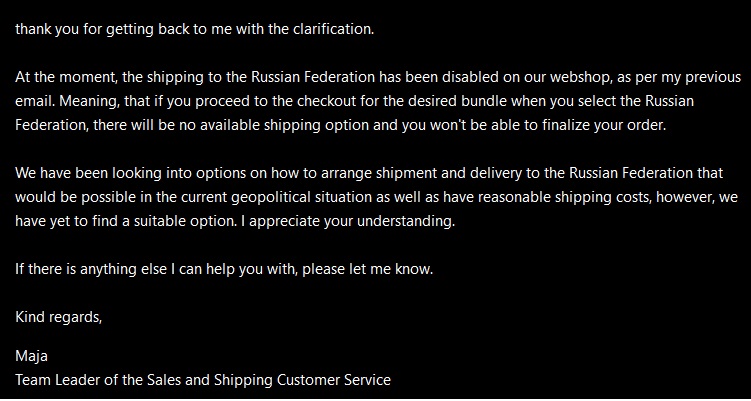Click the "Kind regards," closing line
The width and height of the screenshot is (751, 401).
(58, 318)
